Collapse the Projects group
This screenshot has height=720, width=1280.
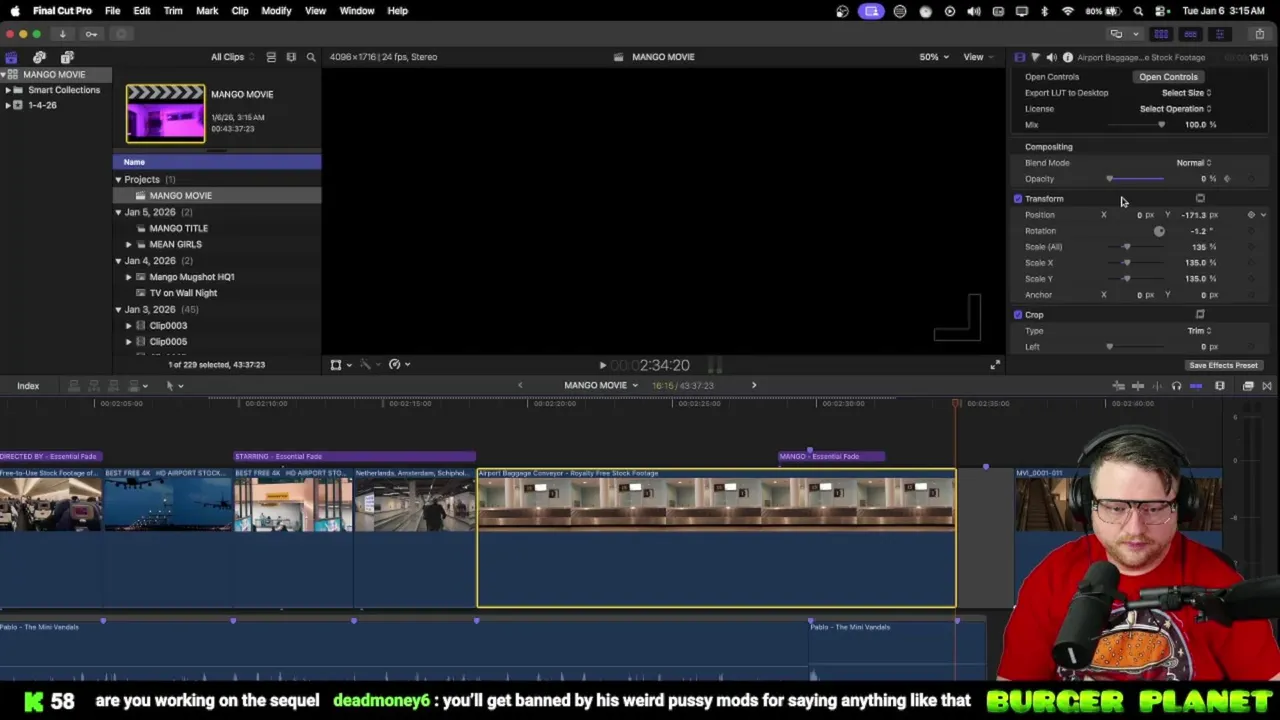[x=118, y=179]
